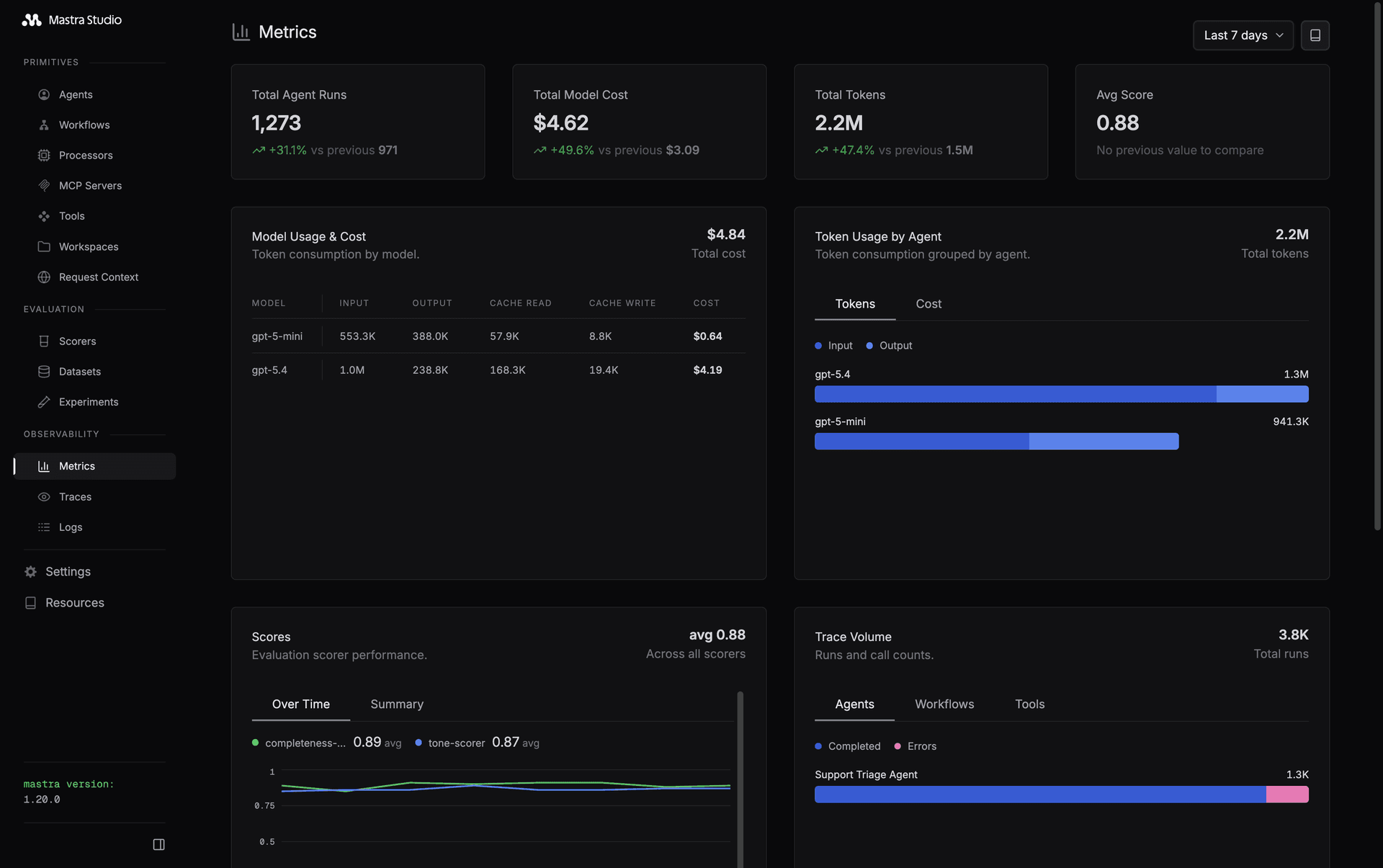
Task: Open the Last 7 days time range dropdown
Action: click(1243, 35)
